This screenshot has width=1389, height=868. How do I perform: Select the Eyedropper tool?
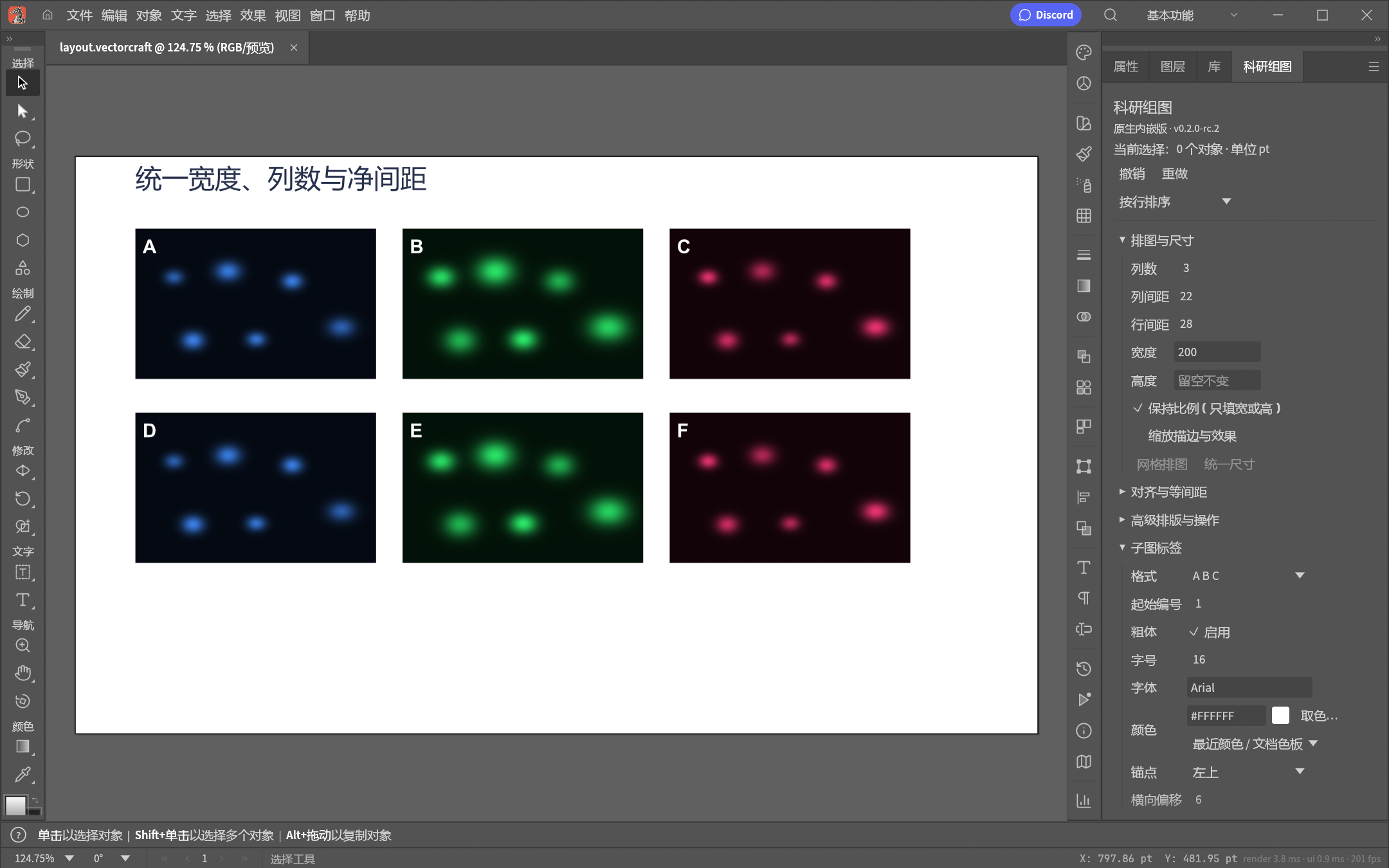pos(23,774)
